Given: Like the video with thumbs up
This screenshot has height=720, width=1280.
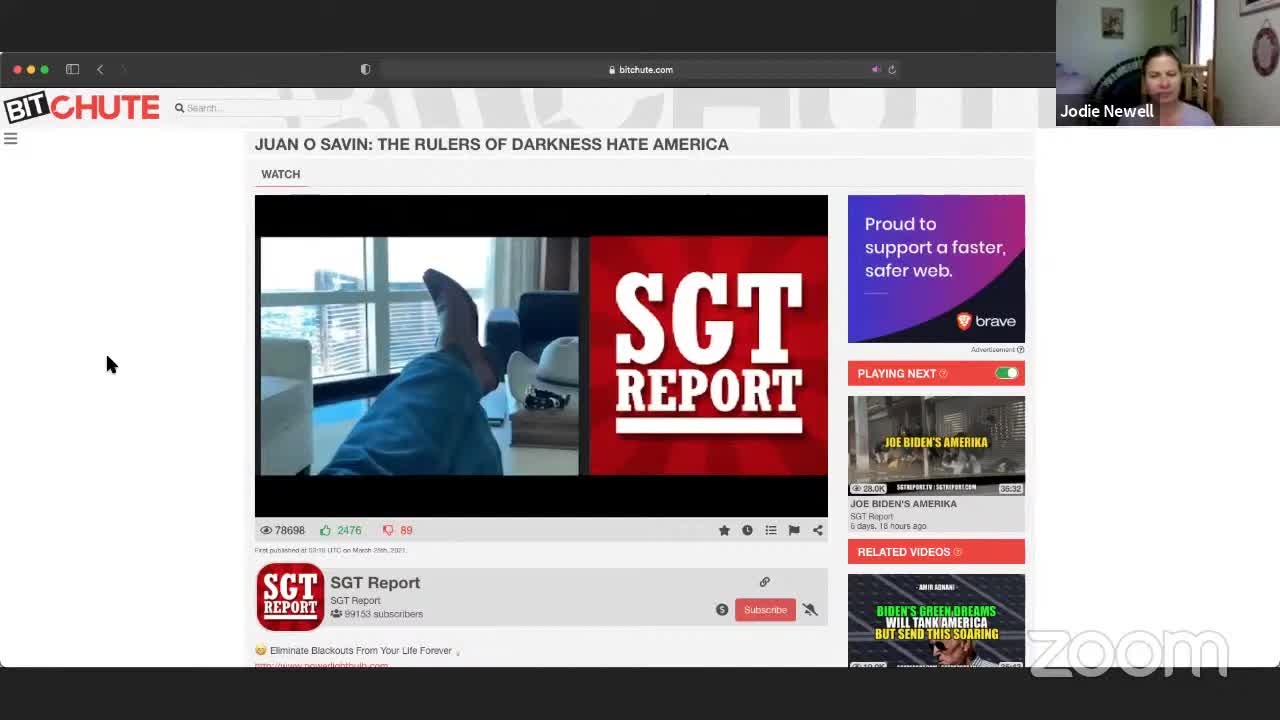Looking at the screenshot, I should (325, 530).
